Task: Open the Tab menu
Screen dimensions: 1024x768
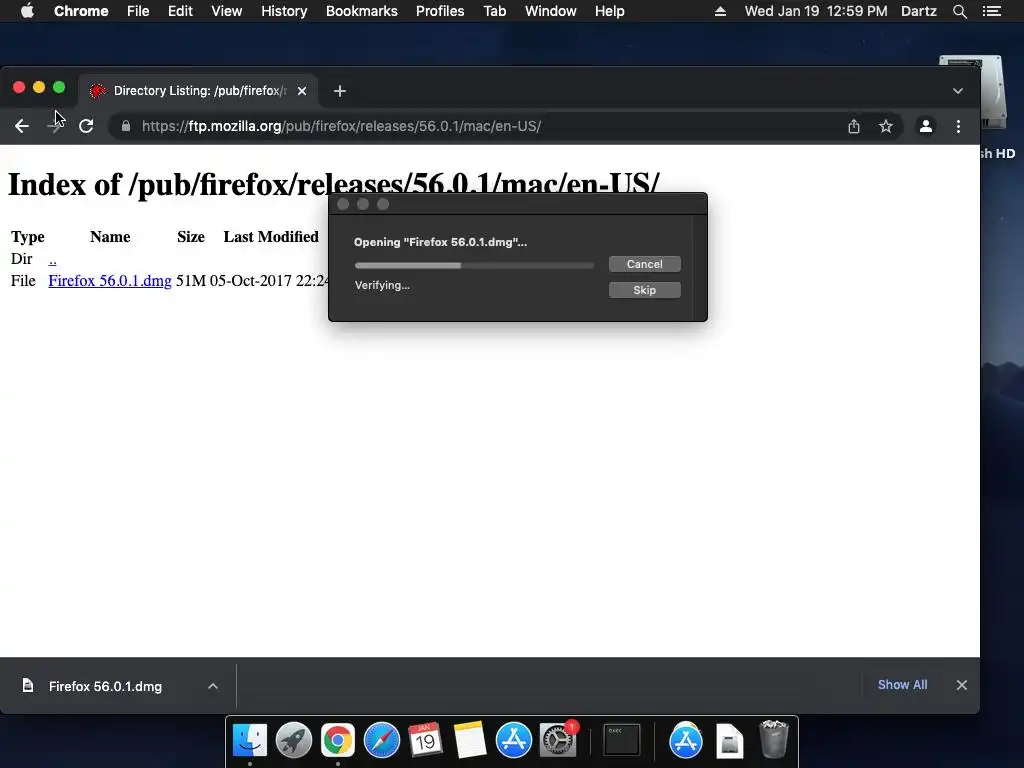Action: [494, 11]
